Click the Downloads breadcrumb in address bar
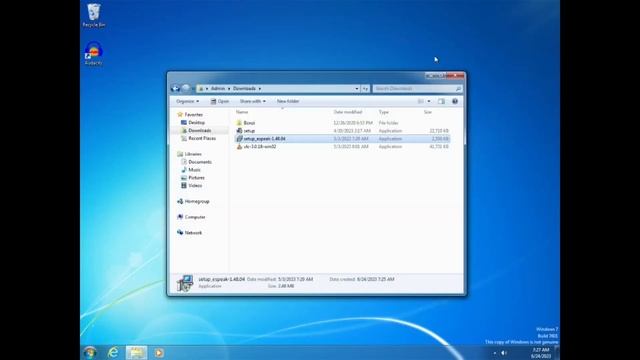The image size is (640, 360). pos(244,89)
